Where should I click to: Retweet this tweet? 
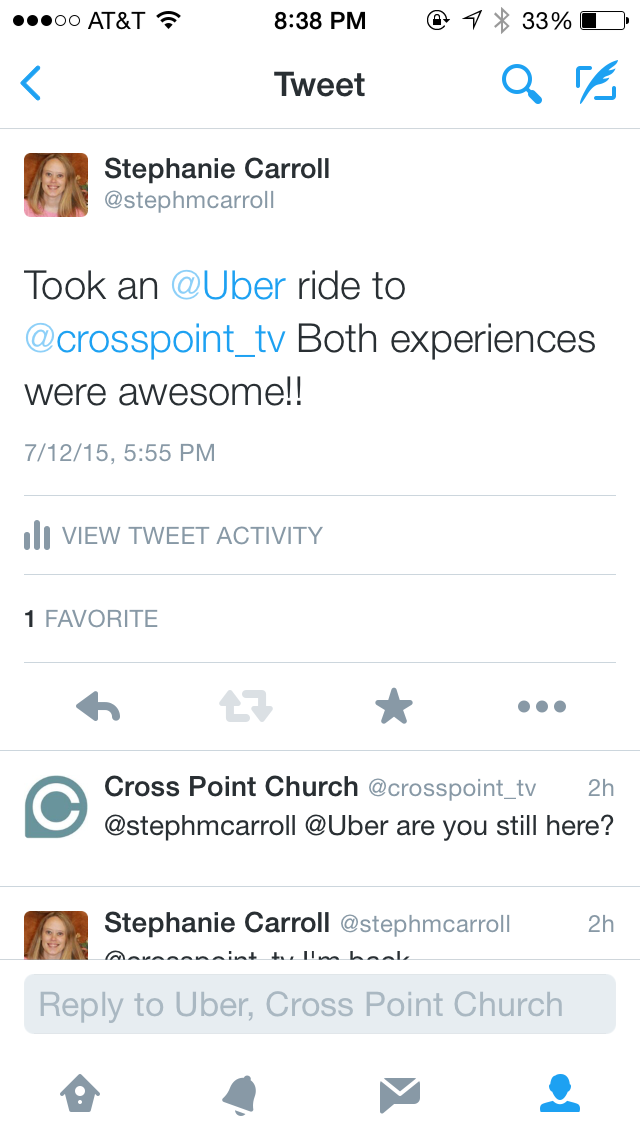pos(246,707)
